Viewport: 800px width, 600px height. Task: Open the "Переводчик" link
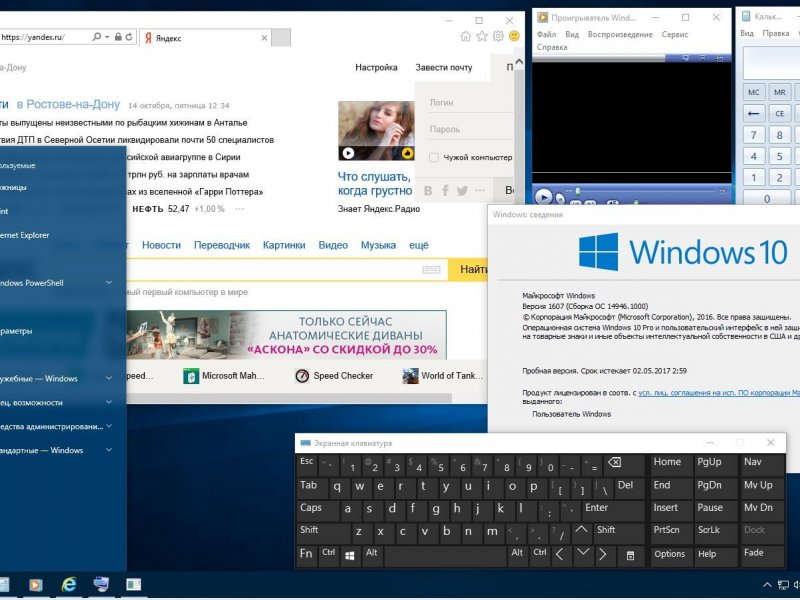(x=222, y=245)
